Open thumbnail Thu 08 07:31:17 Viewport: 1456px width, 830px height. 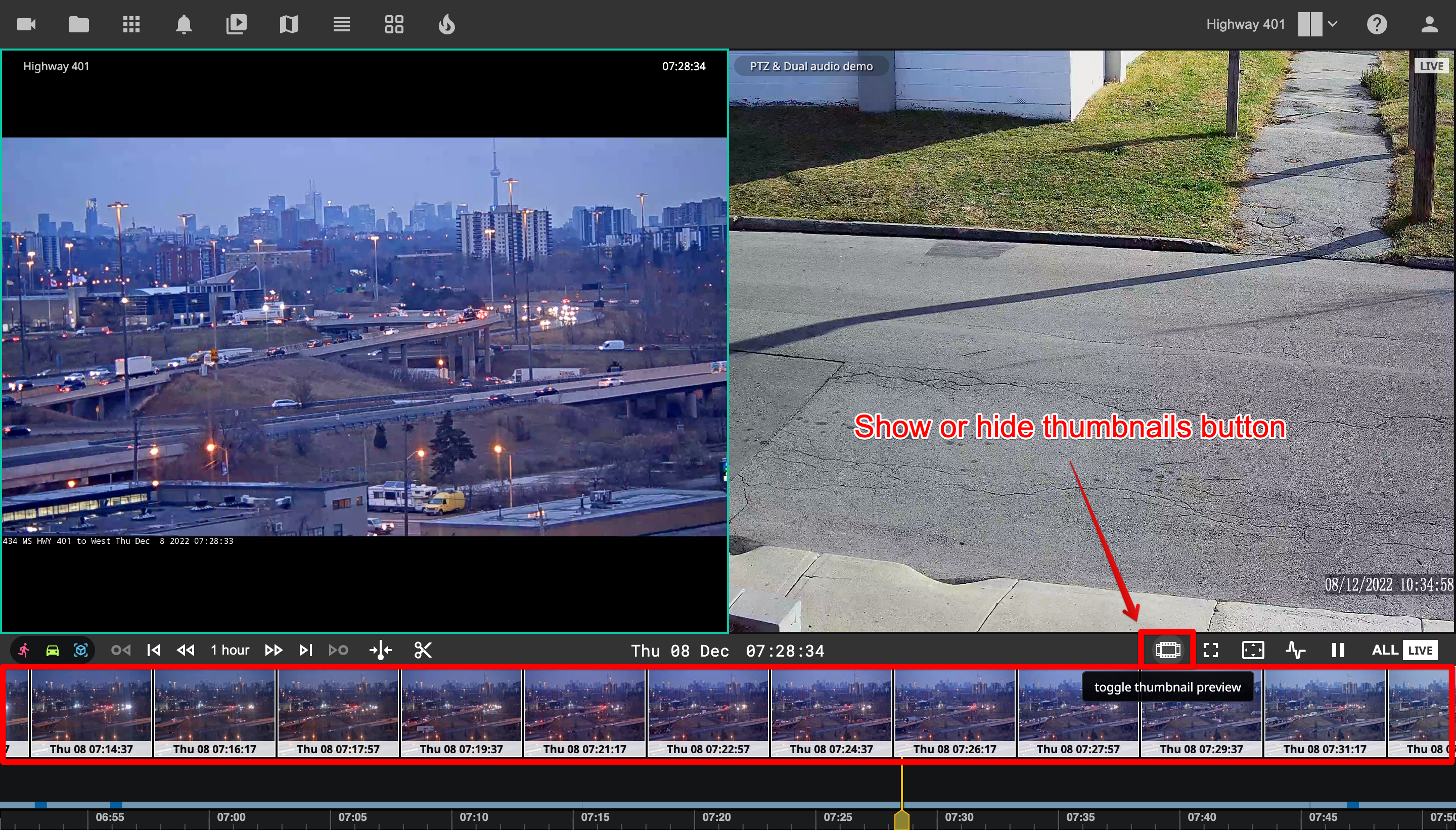click(x=1325, y=713)
